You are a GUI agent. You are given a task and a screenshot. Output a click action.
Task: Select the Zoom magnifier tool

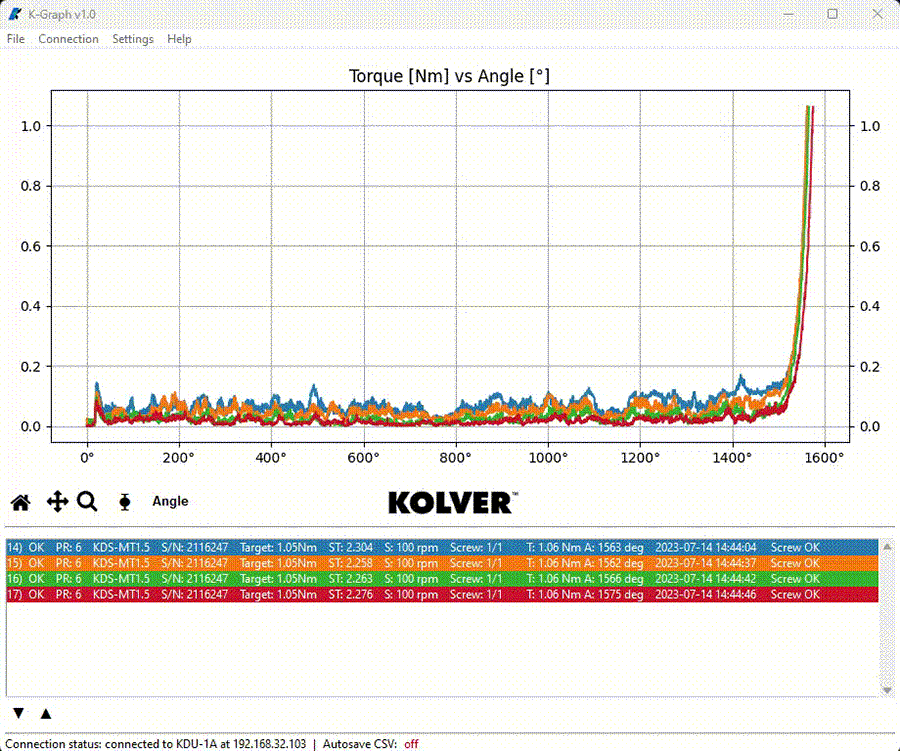[x=87, y=502]
